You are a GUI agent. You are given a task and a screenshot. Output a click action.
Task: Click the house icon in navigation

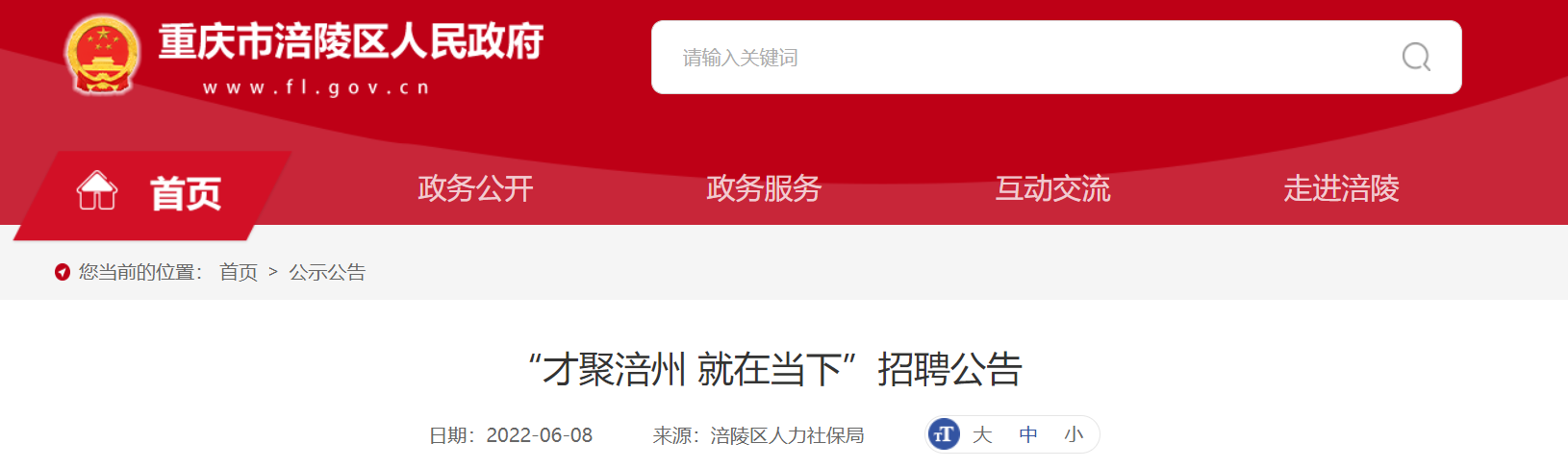click(97, 190)
